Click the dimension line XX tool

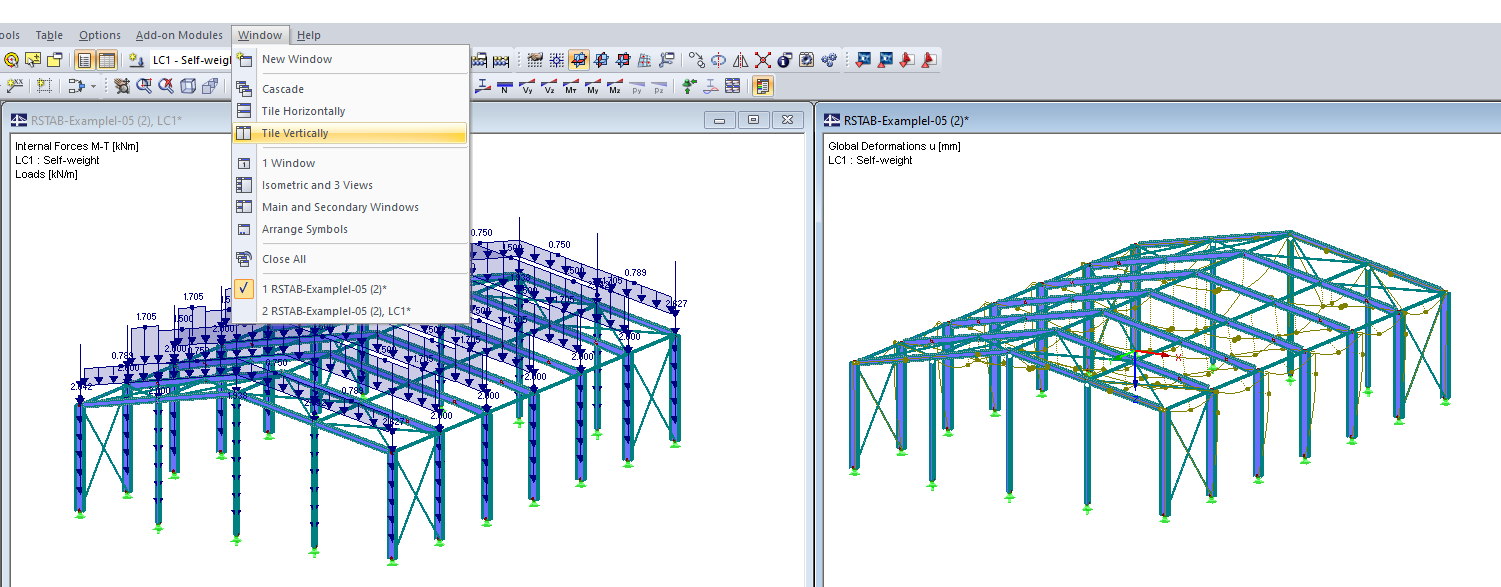(15, 86)
